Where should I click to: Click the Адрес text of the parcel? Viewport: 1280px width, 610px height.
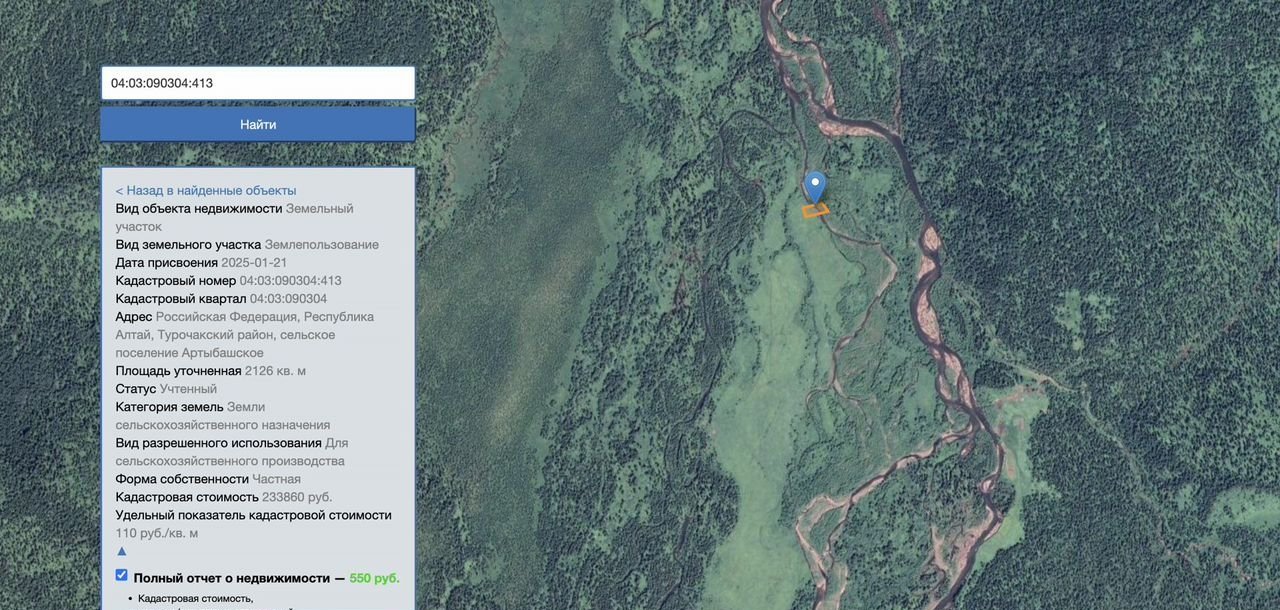coord(245,335)
